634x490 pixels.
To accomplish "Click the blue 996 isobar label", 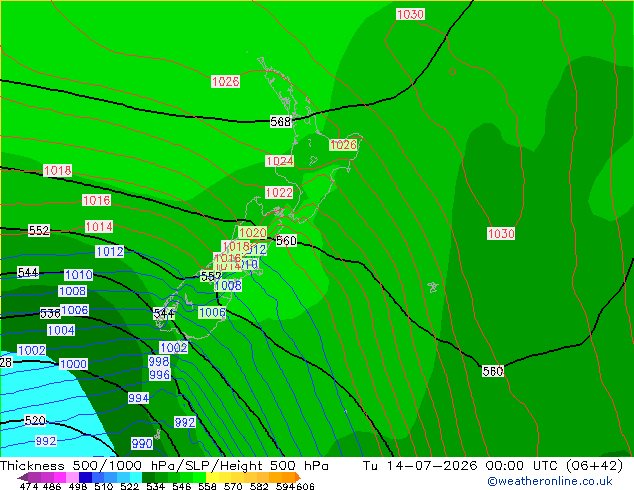I will pyautogui.click(x=159, y=375).
